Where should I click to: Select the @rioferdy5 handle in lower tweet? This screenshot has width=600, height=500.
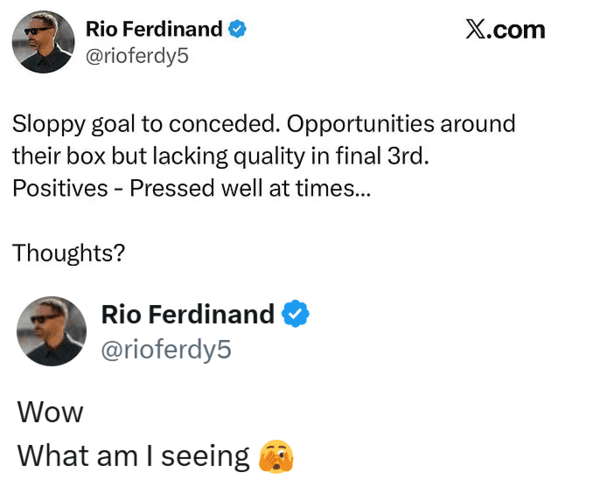click(x=166, y=348)
